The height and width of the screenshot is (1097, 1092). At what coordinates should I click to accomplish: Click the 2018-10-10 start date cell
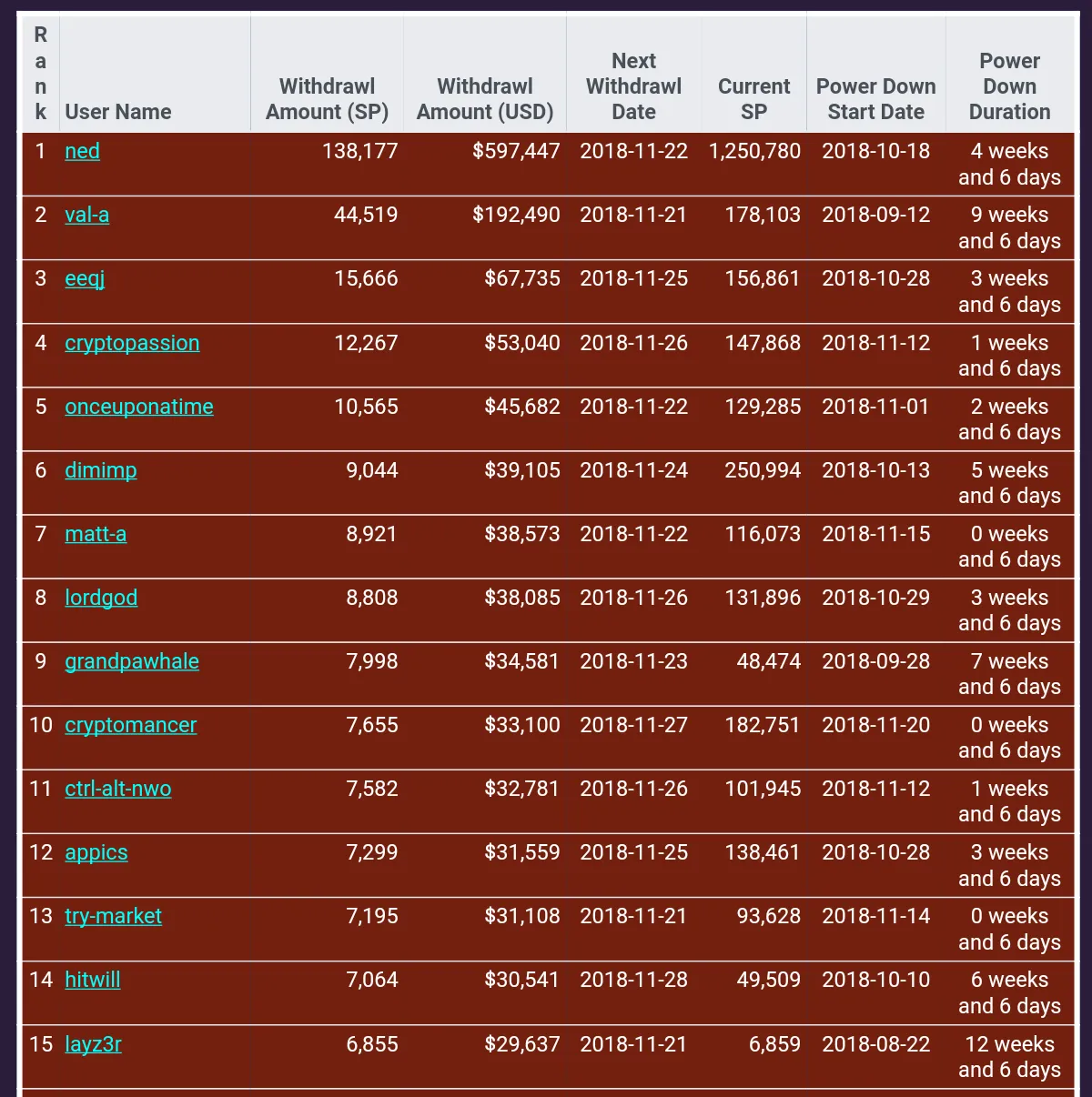[x=876, y=981]
